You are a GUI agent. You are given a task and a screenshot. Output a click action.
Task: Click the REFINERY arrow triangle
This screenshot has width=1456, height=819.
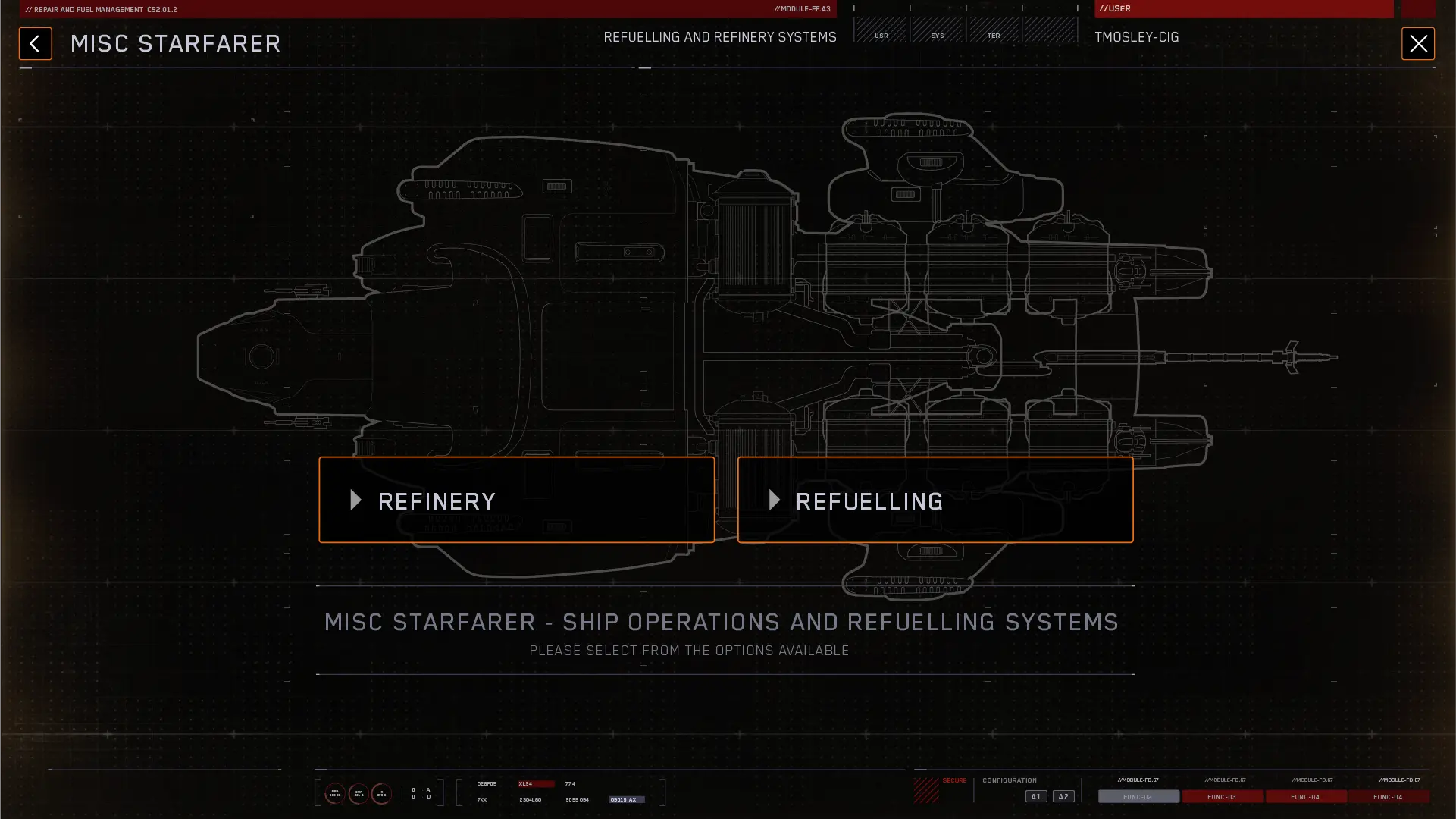(355, 500)
